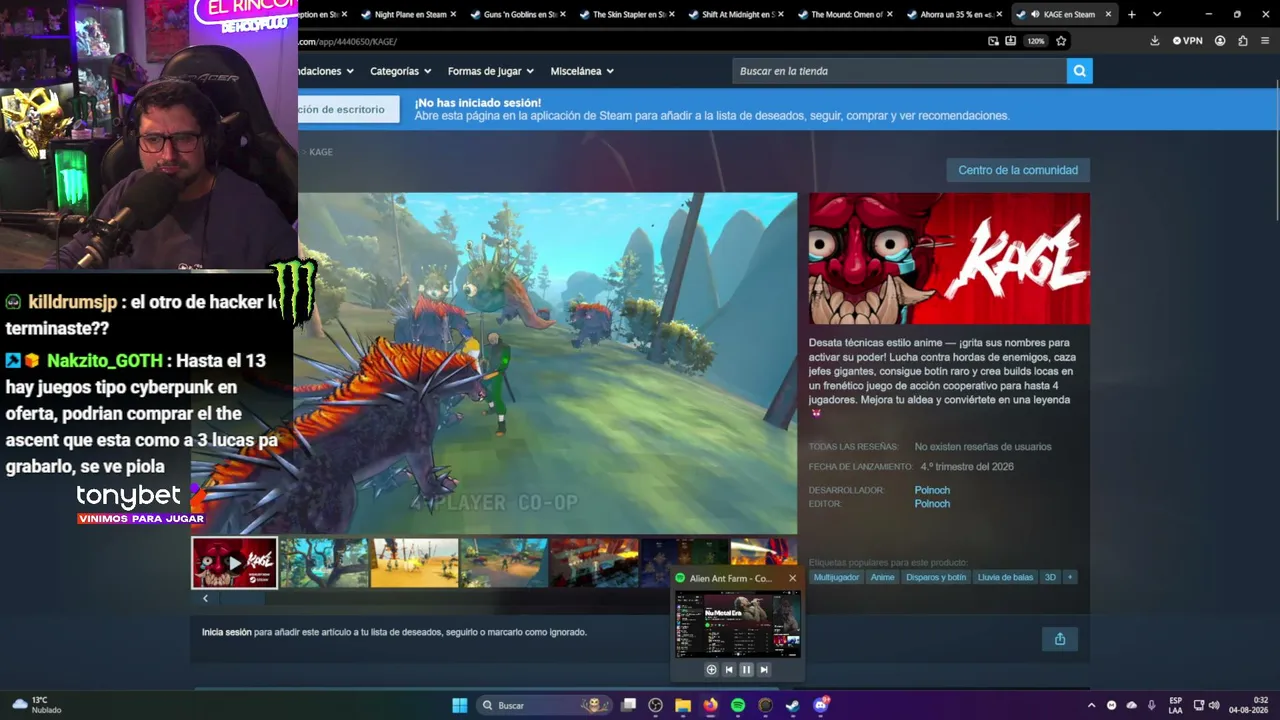Switch to The Mound: Omen tab
1280x720 pixels.
click(846, 14)
